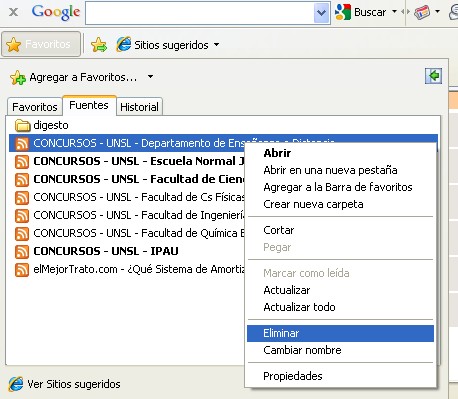Click the Google logo in toolbar

(x=56, y=12)
